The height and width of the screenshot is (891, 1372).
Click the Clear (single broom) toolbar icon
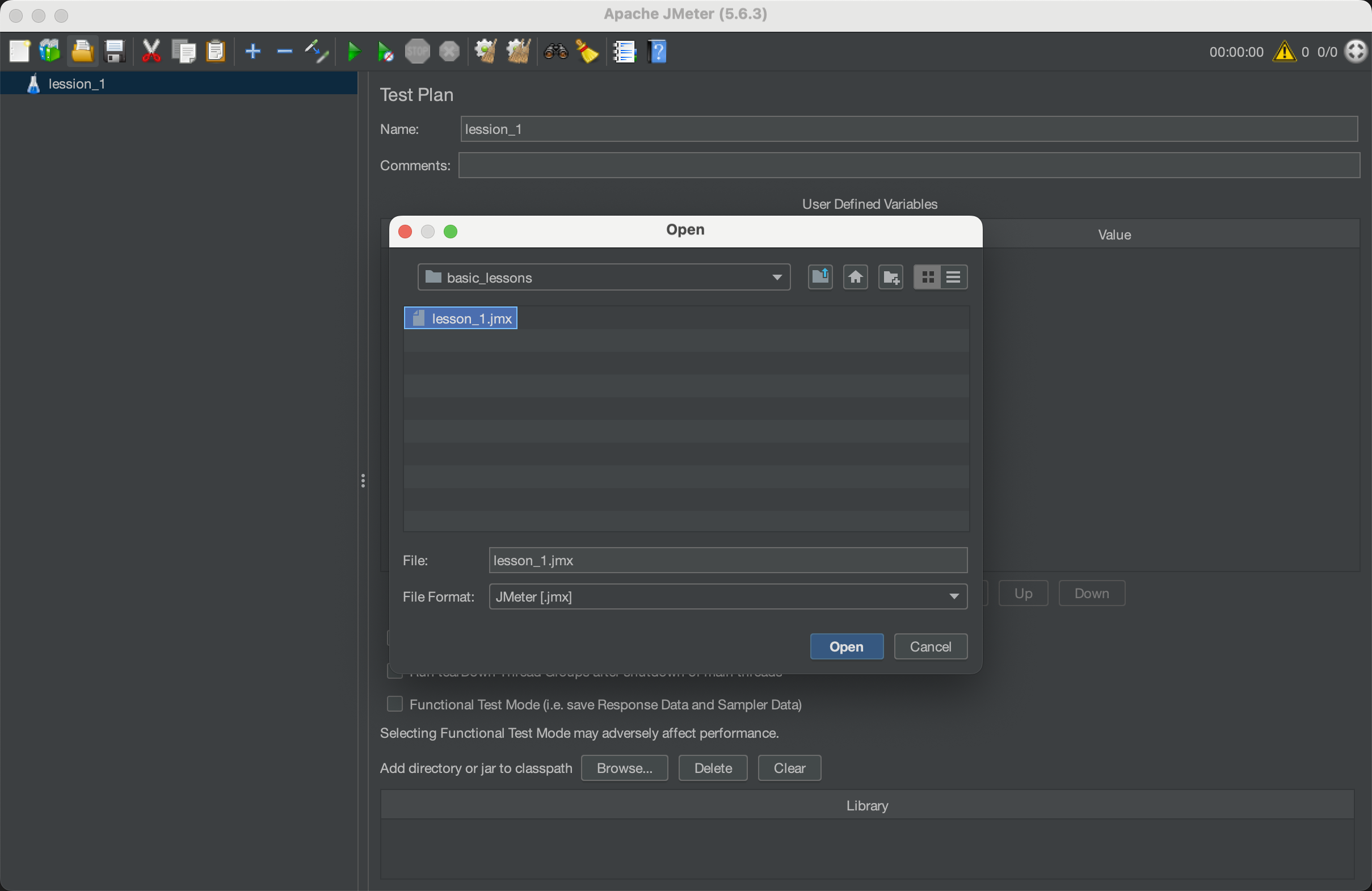click(x=486, y=51)
